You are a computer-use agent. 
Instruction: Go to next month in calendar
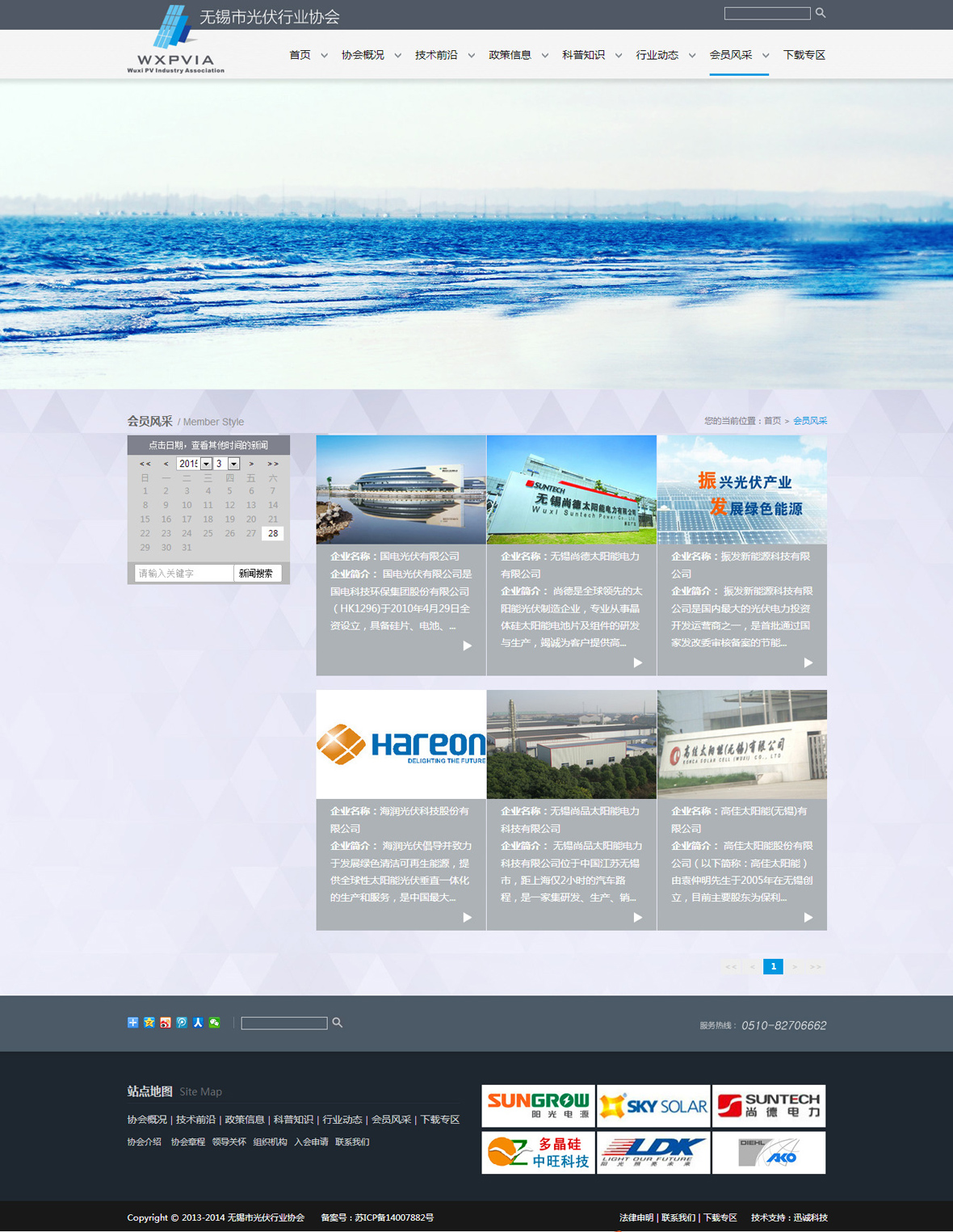pos(251,464)
